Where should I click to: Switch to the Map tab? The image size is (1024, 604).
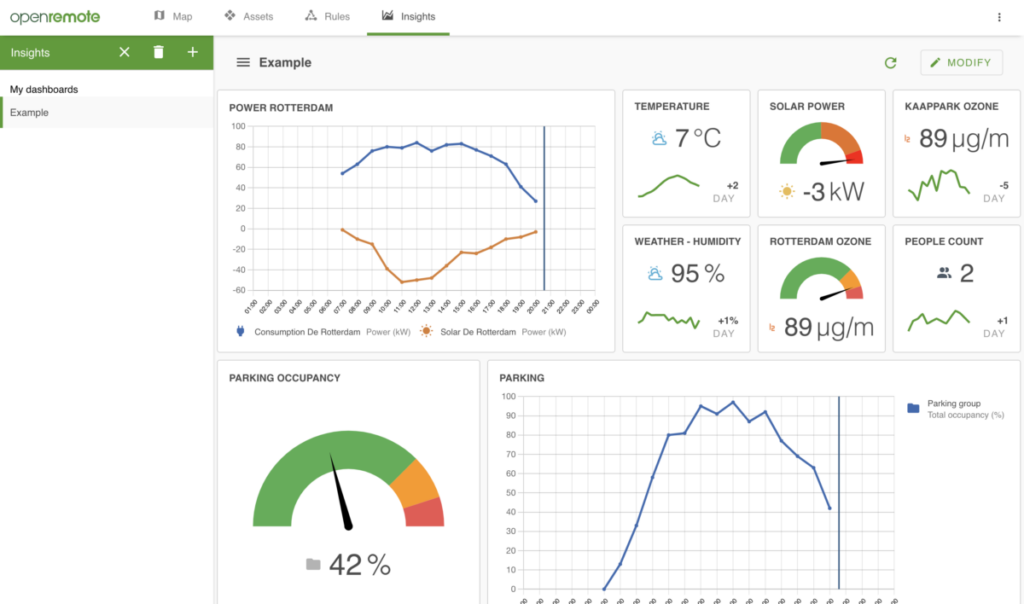click(173, 17)
